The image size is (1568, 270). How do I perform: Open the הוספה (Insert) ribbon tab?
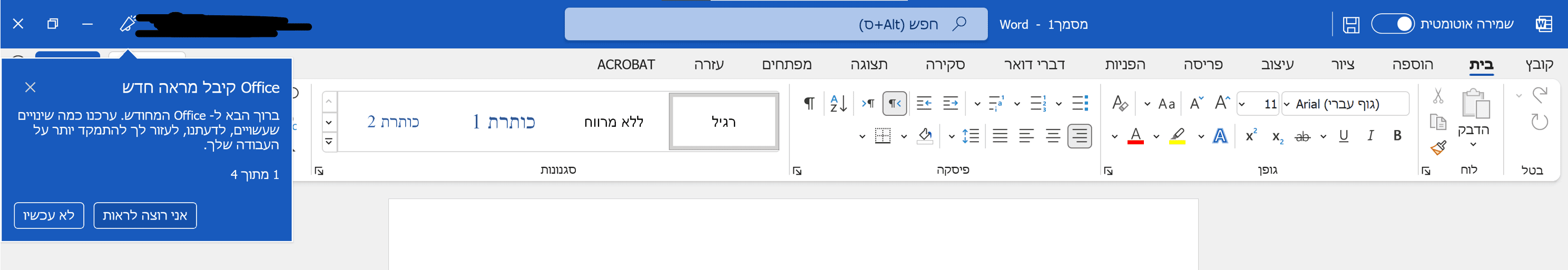(x=1412, y=65)
